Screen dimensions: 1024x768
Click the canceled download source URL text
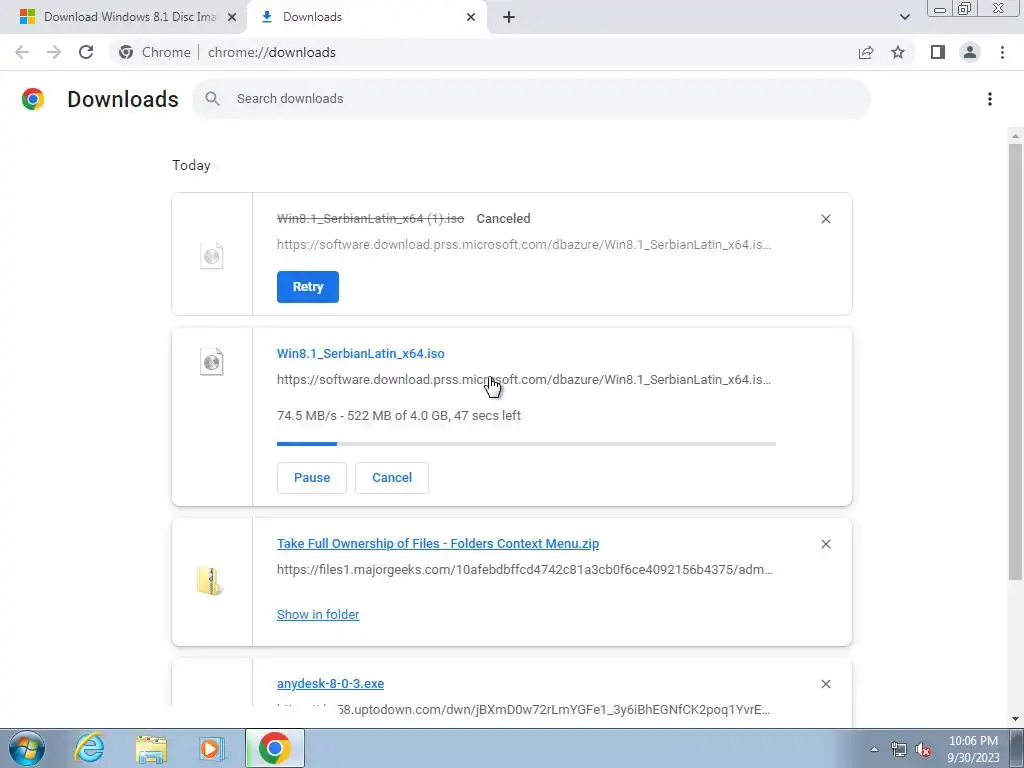coord(524,245)
